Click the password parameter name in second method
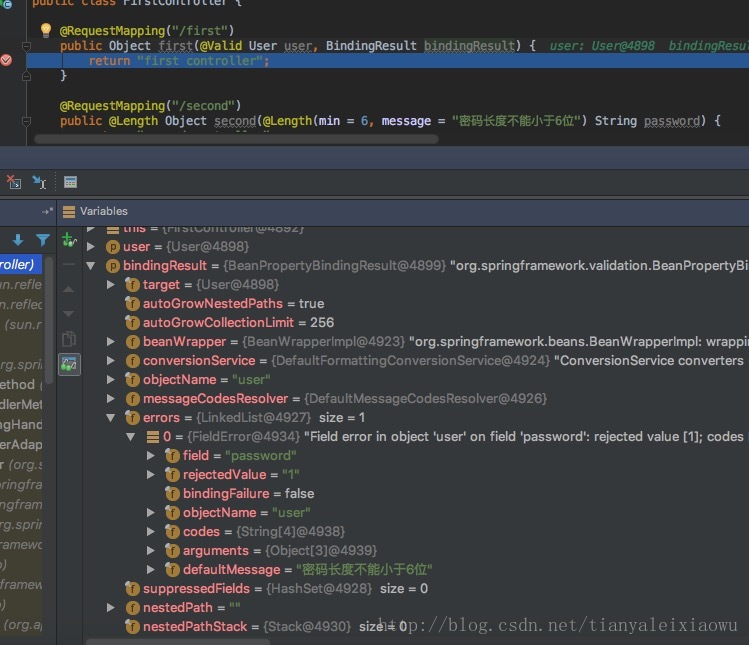Image resolution: width=749 pixels, height=645 pixels. [672, 121]
